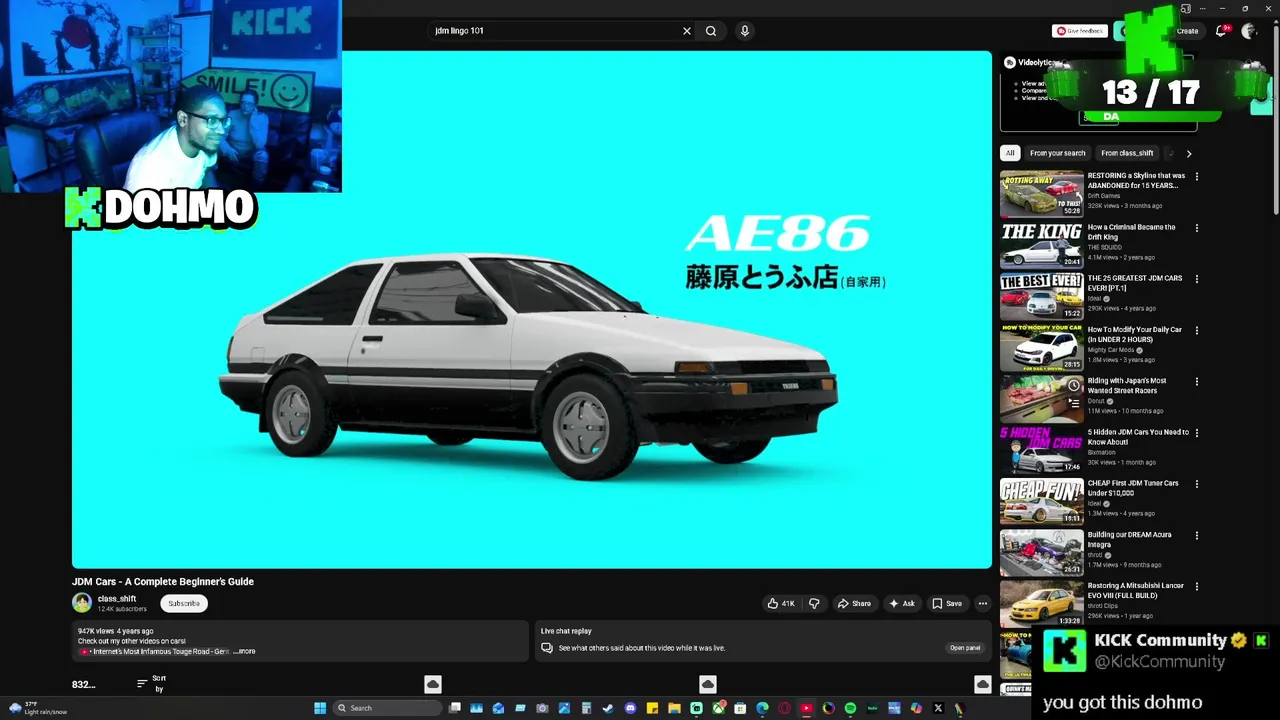Subscribe to class_shift channel
Screen dimensions: 1280x720
184,603
